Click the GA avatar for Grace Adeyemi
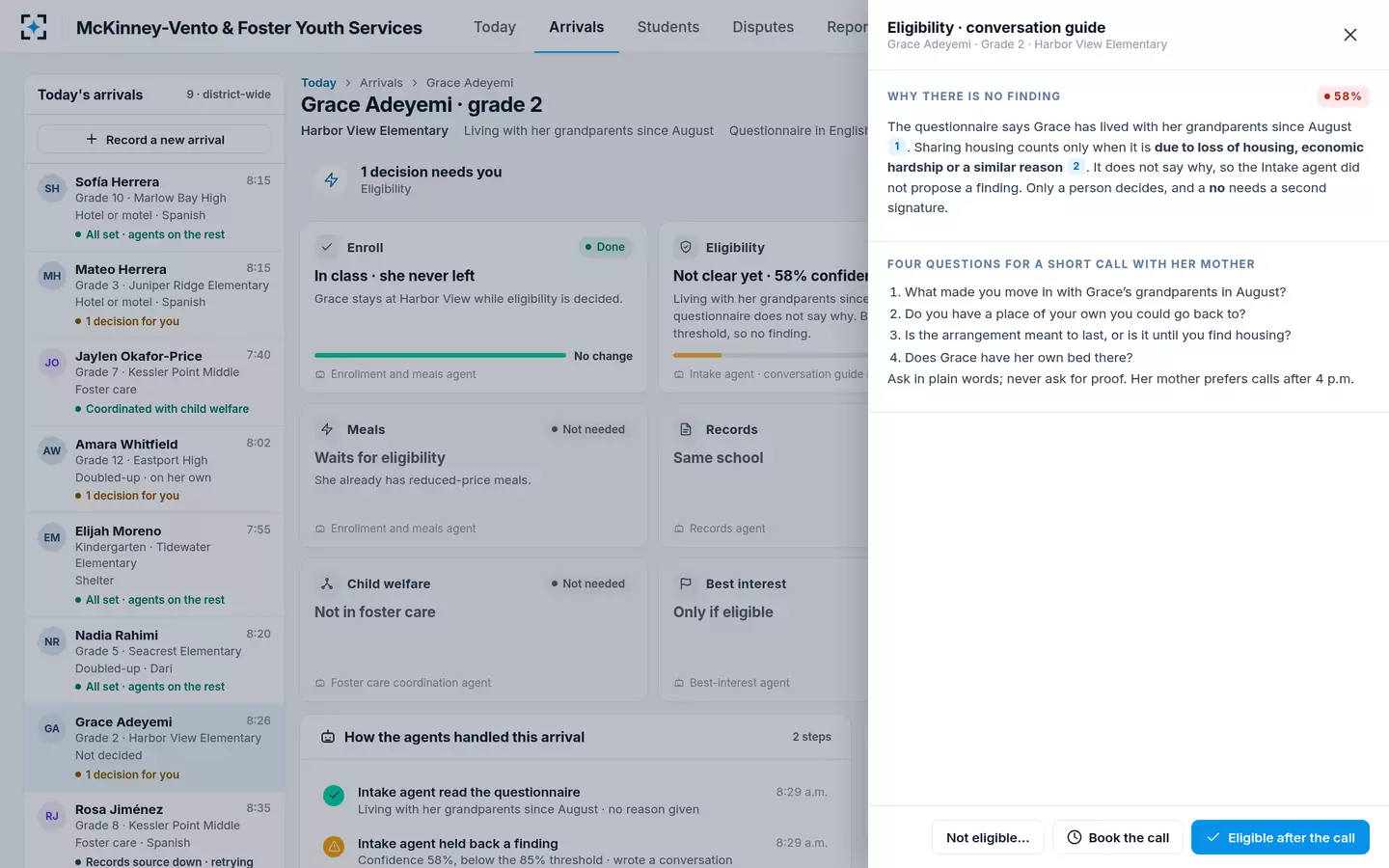The width and height of the screenshot is (1389, 868). click(52, 728)
